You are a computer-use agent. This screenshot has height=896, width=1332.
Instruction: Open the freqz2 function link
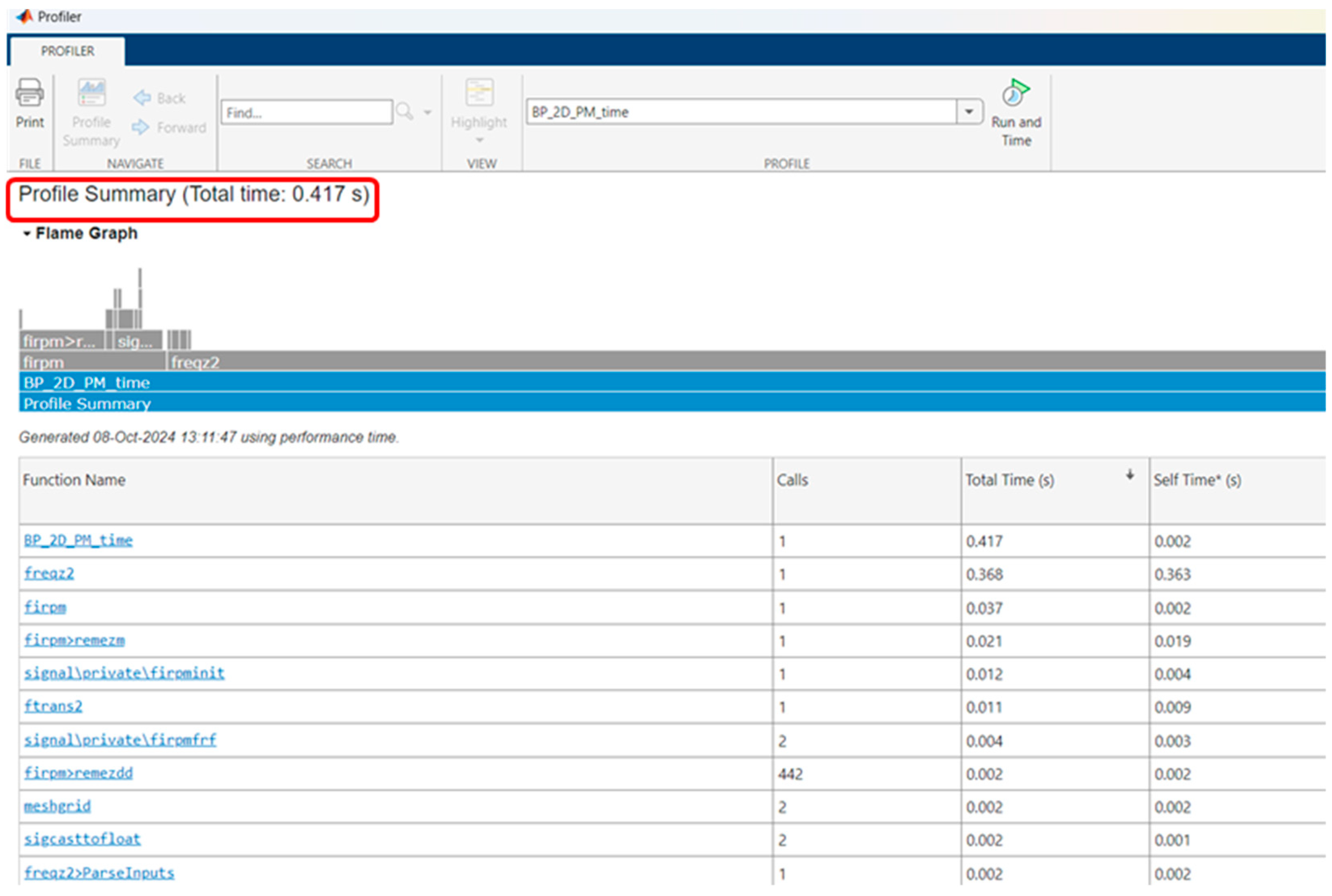coord(49,573)
